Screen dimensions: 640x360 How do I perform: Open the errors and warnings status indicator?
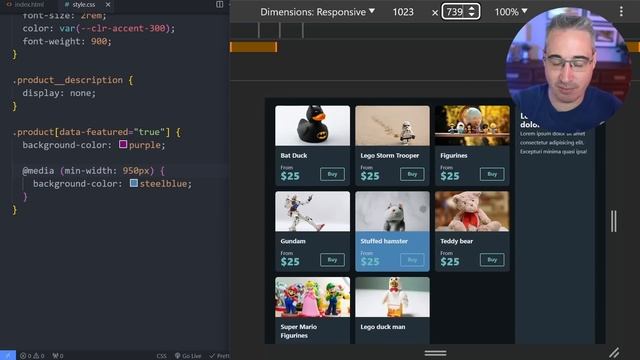point(32,356)
